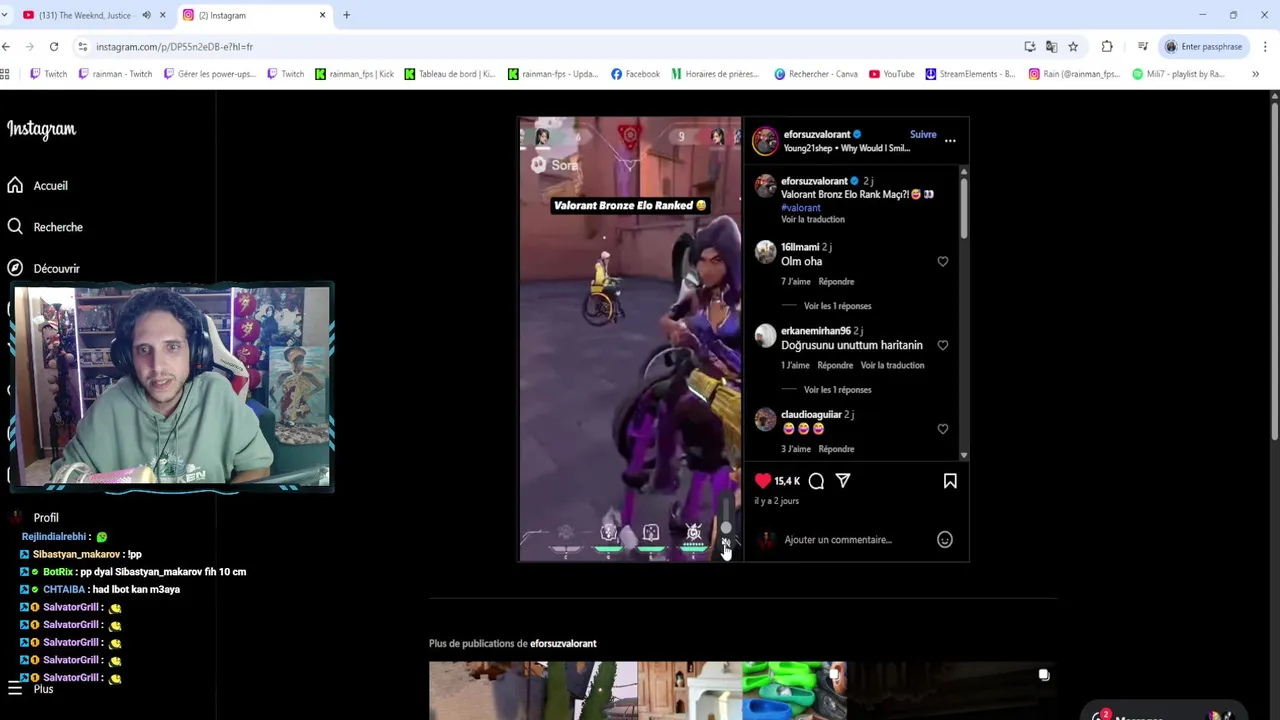Open the Facebook bookmark
This screenshot has width=1280, height=720.
pos(635,74)
